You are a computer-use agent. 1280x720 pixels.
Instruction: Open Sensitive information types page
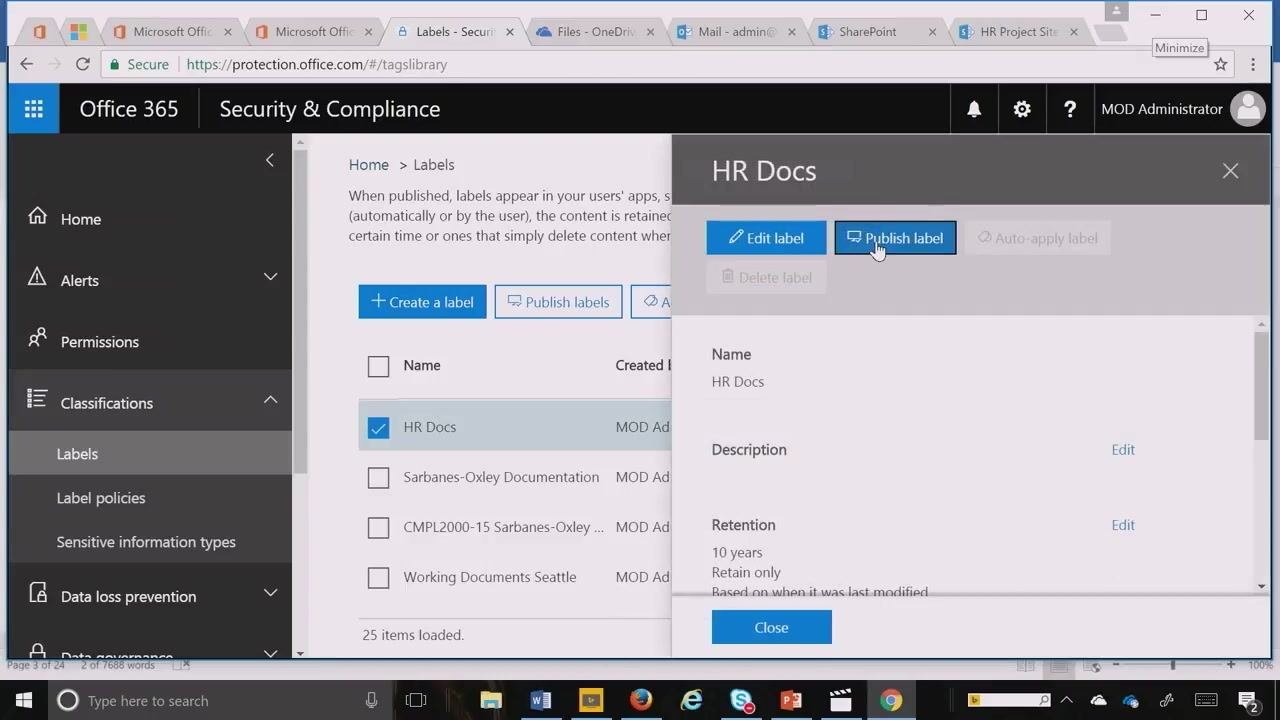click(146, 542)
